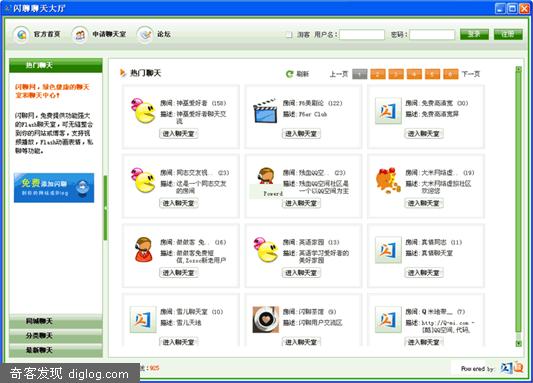The width and height of the screenshot is (533, 383).
Task: Click 进入聊天室 for Q米地带 (7) room
Action: (424, 342)
